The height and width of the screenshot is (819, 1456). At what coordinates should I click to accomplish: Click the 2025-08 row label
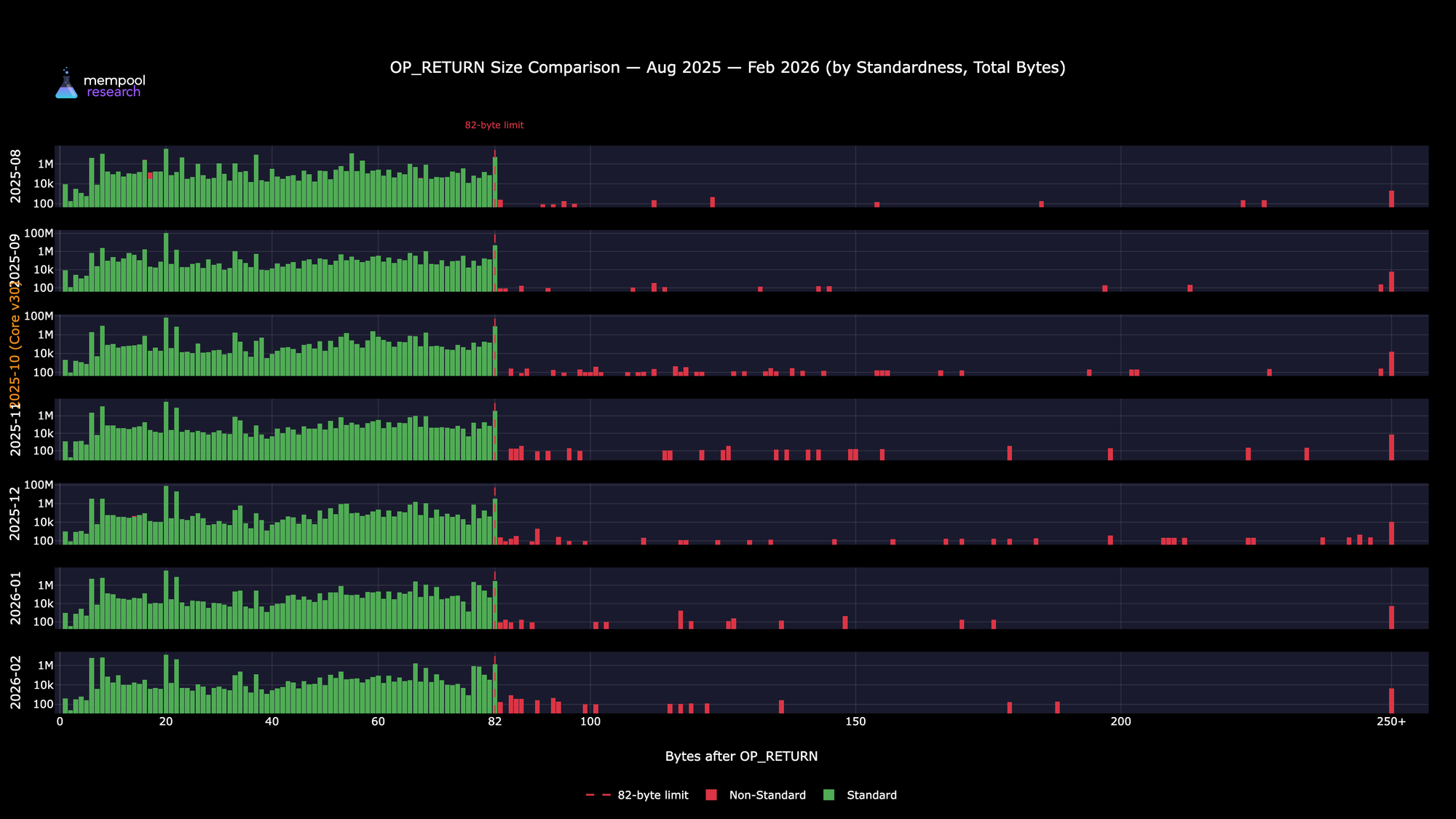click(x=16, y=176)
